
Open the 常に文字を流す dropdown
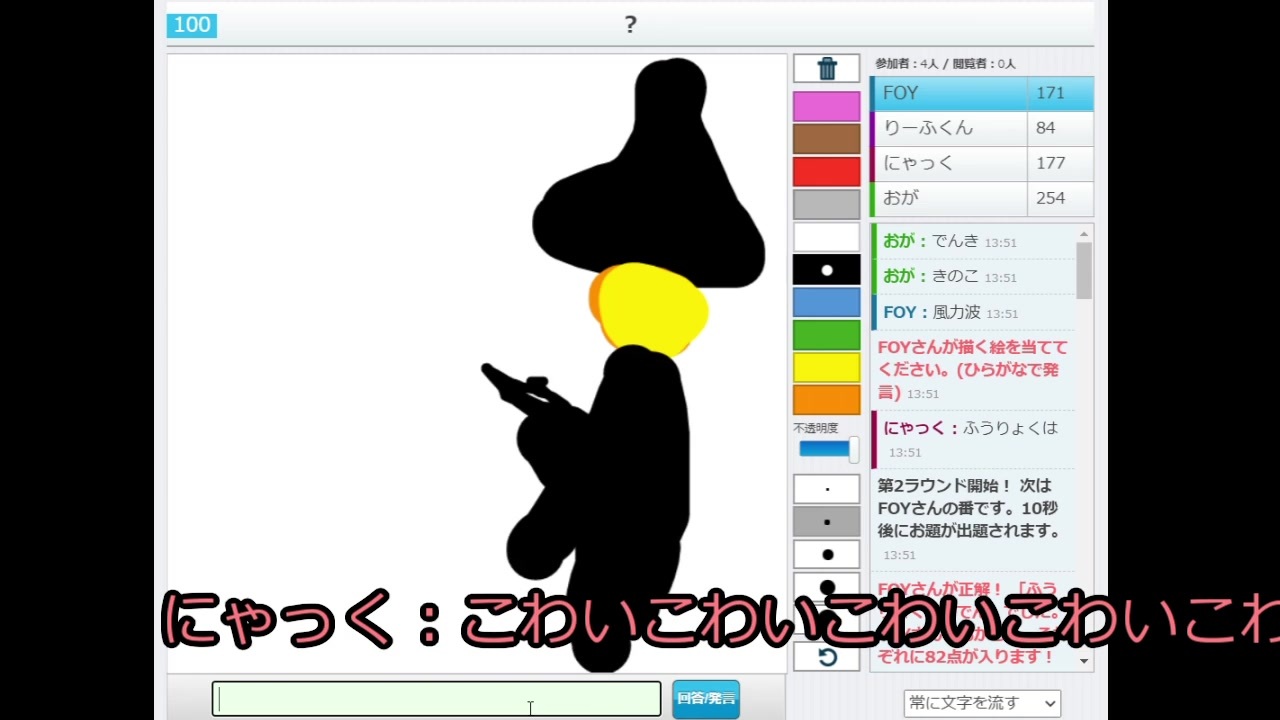[x=981, y=704]
